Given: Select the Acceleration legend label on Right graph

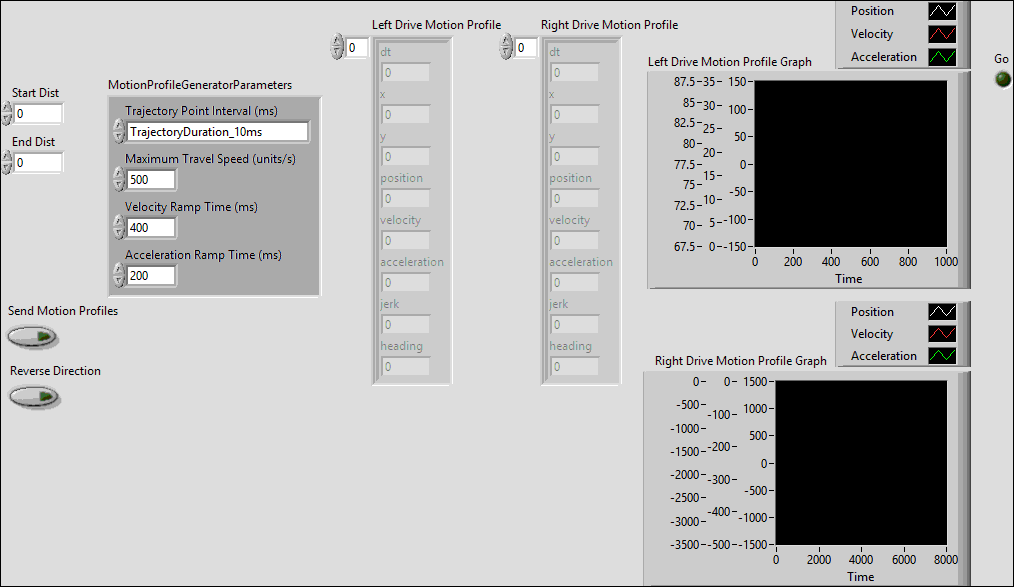Looking at the screenshot, I should 884,355.
